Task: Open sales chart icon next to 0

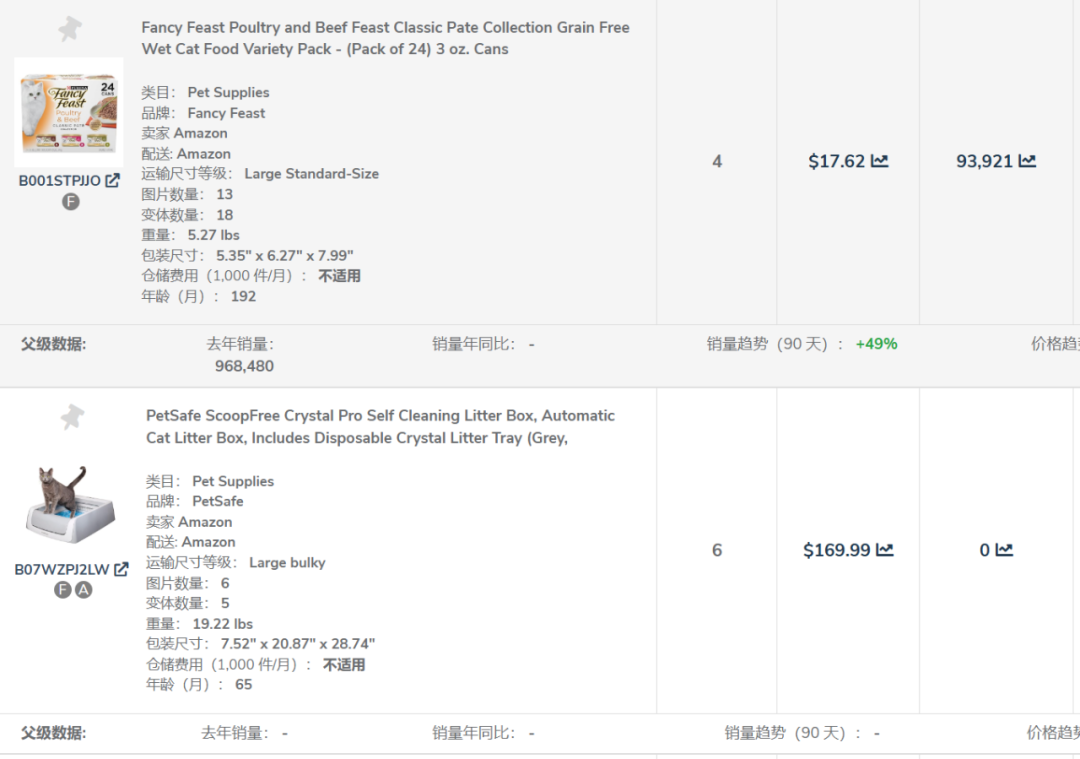Action: 1004,550
